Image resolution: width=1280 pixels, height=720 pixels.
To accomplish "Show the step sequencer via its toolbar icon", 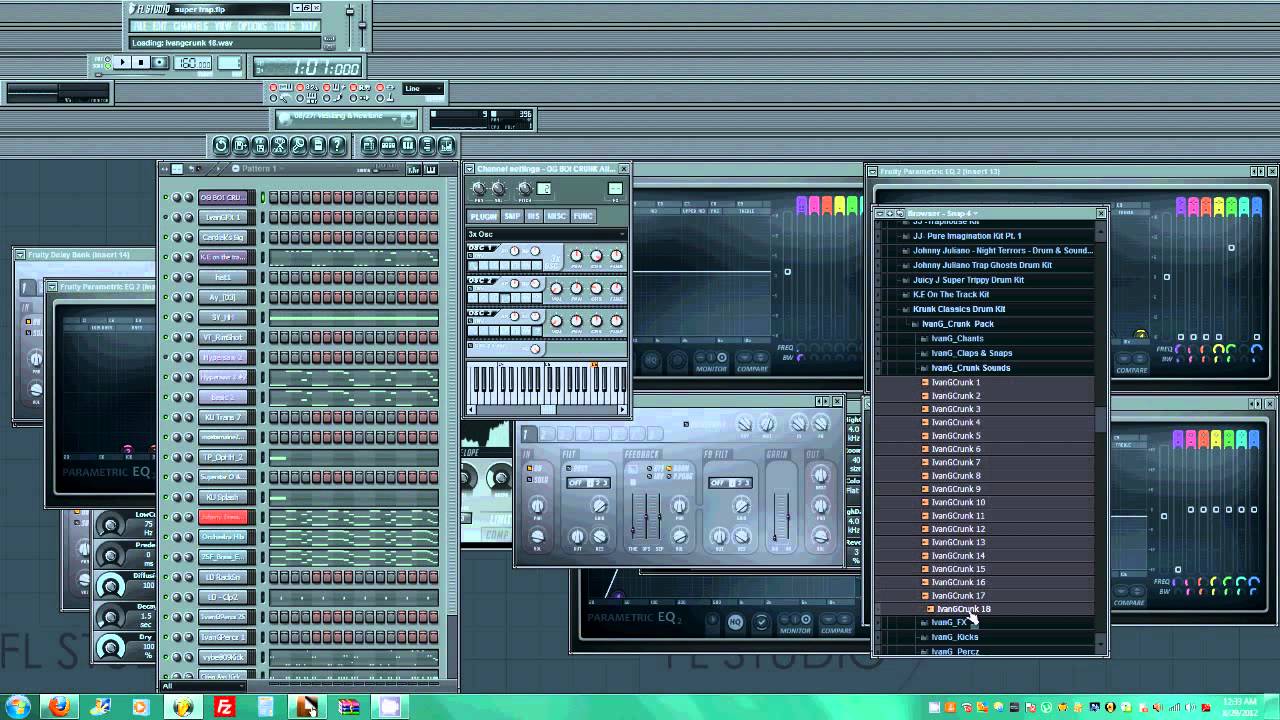I will pyautogui.click(x=388, y=146).
